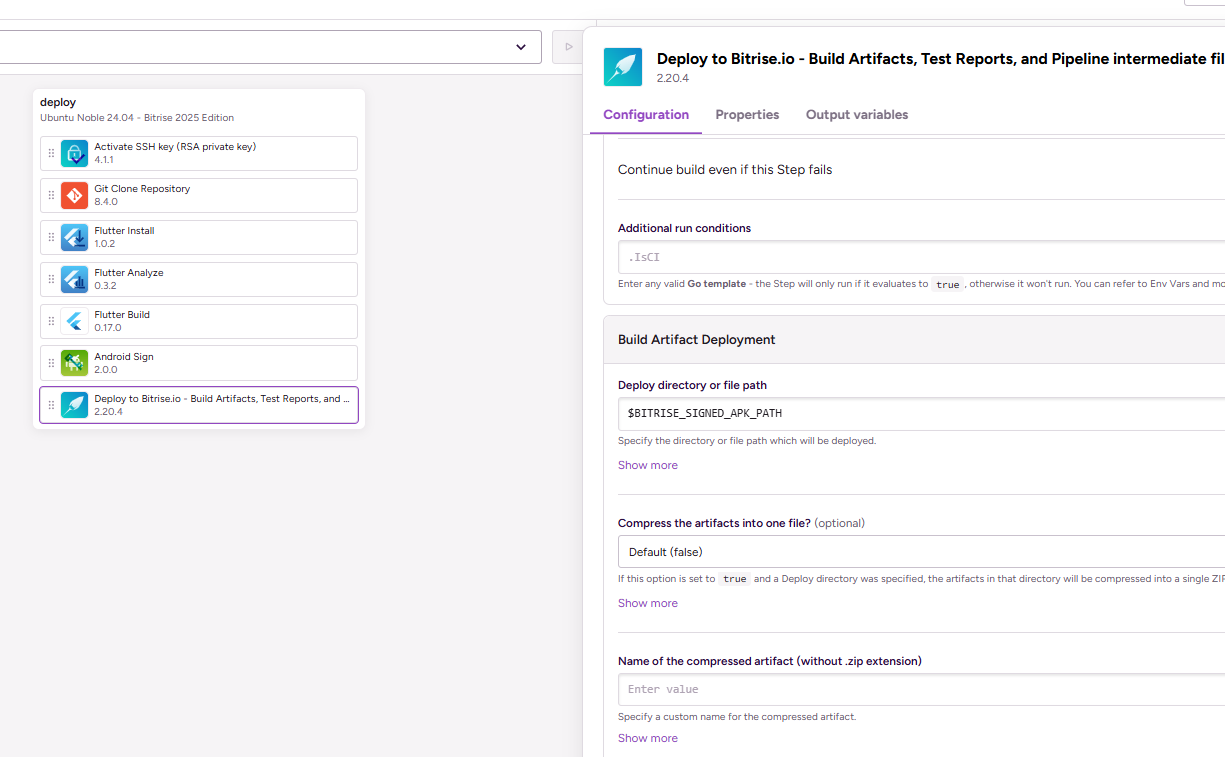Click the Deploy directory or file path field
Image resolution: width=1225 pixels, height=757 pixels.
pyautogui.click(x=920, y=413)
